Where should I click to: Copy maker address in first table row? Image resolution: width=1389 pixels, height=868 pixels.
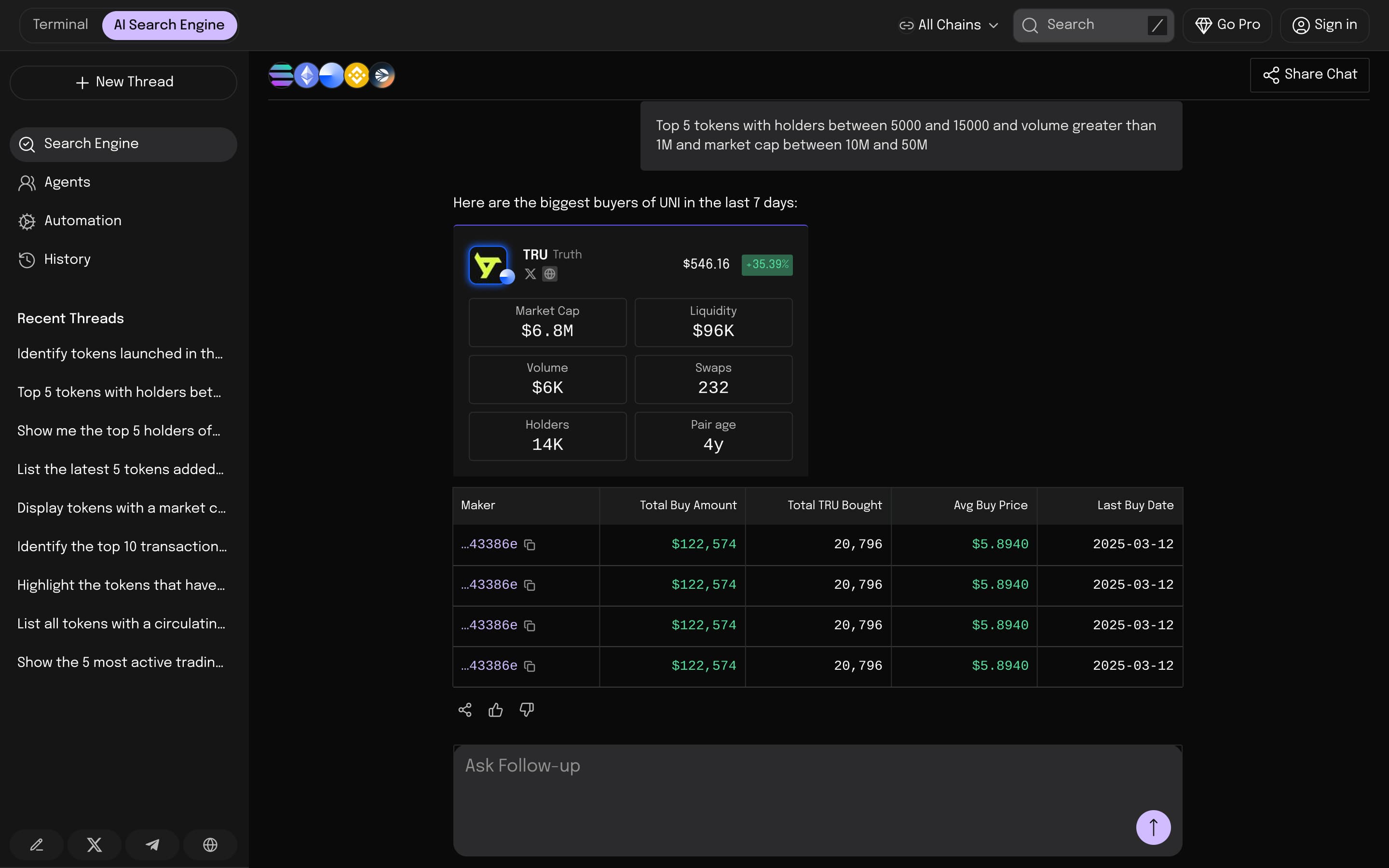(x=530, y=545)
